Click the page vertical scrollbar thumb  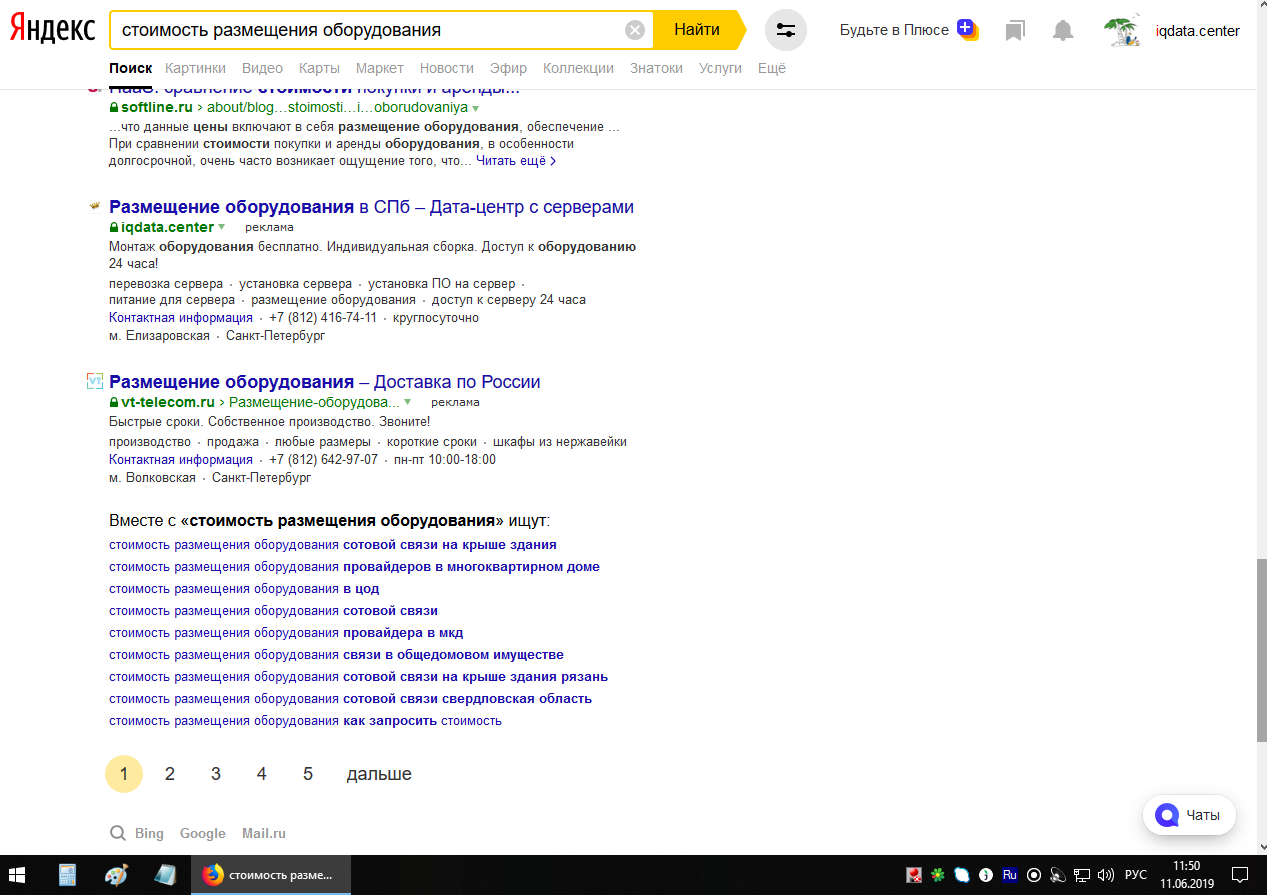1260,650
